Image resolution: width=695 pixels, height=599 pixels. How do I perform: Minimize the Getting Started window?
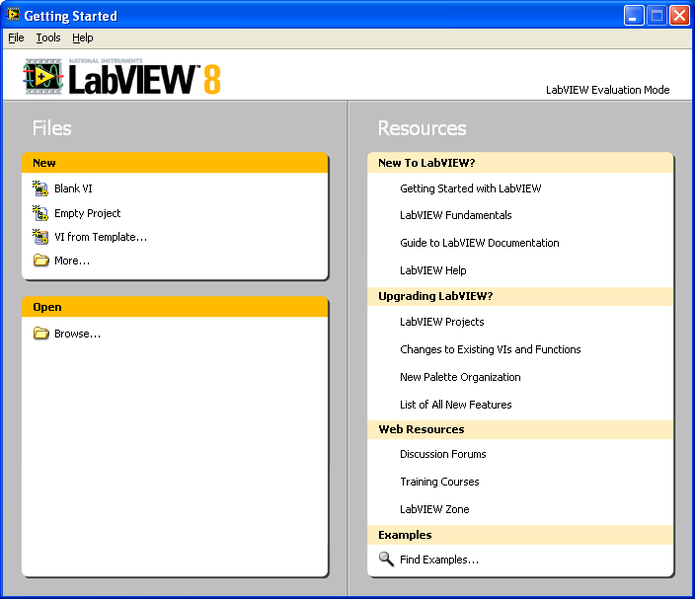pos(634,16)
